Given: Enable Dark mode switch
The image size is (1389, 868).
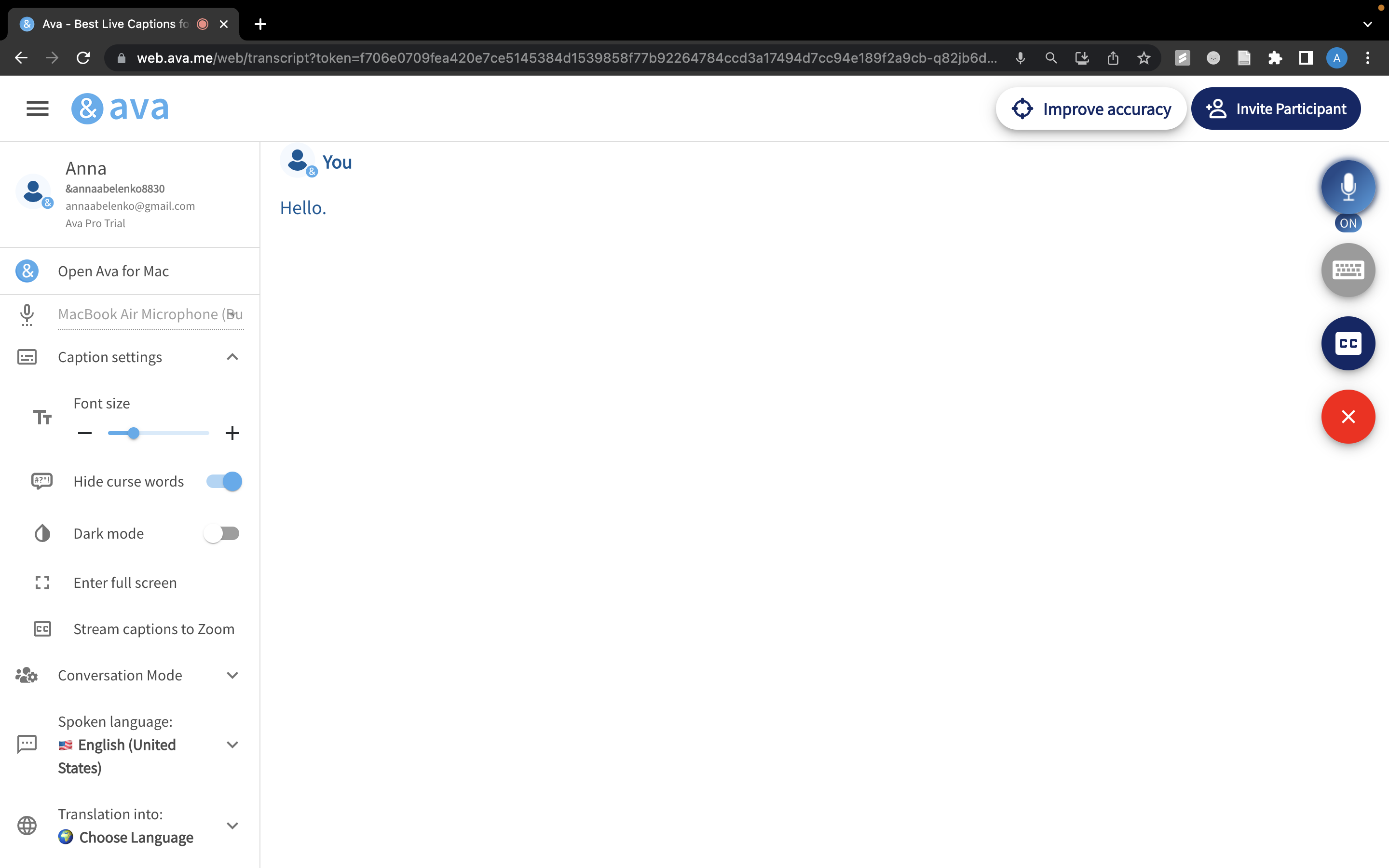Looking at the screenshot, I should [x=222, y=533].
